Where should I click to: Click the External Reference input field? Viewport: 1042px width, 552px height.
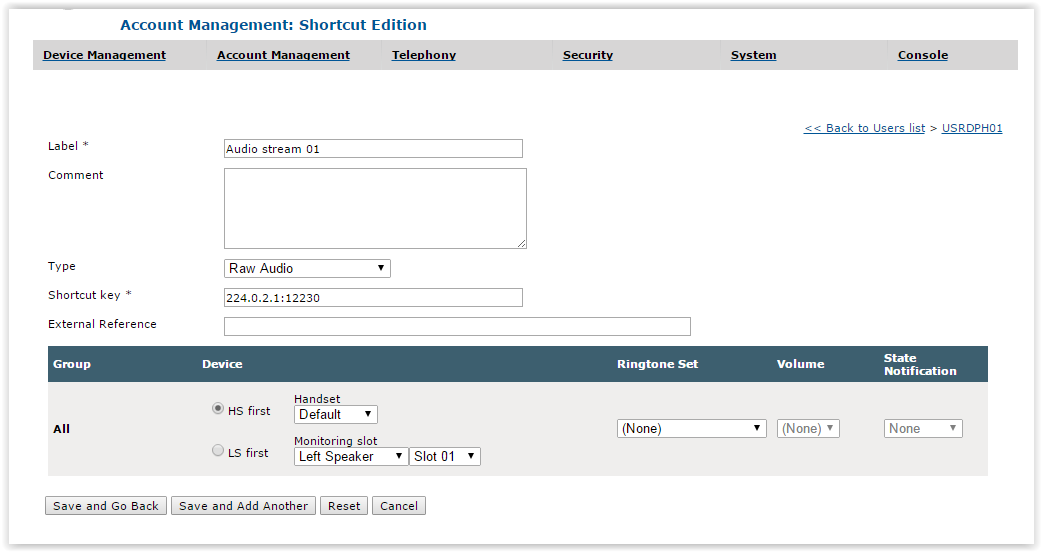(457, 327)
